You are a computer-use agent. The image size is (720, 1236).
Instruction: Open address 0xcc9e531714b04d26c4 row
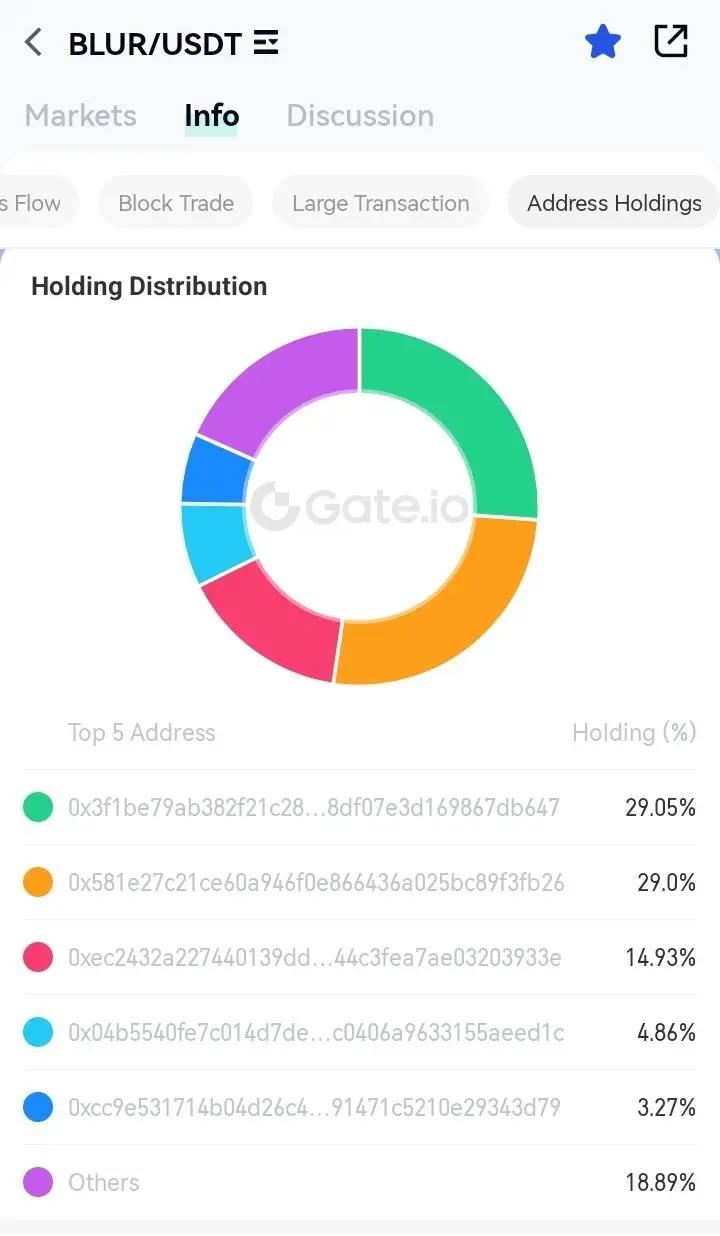[360, 1107]
